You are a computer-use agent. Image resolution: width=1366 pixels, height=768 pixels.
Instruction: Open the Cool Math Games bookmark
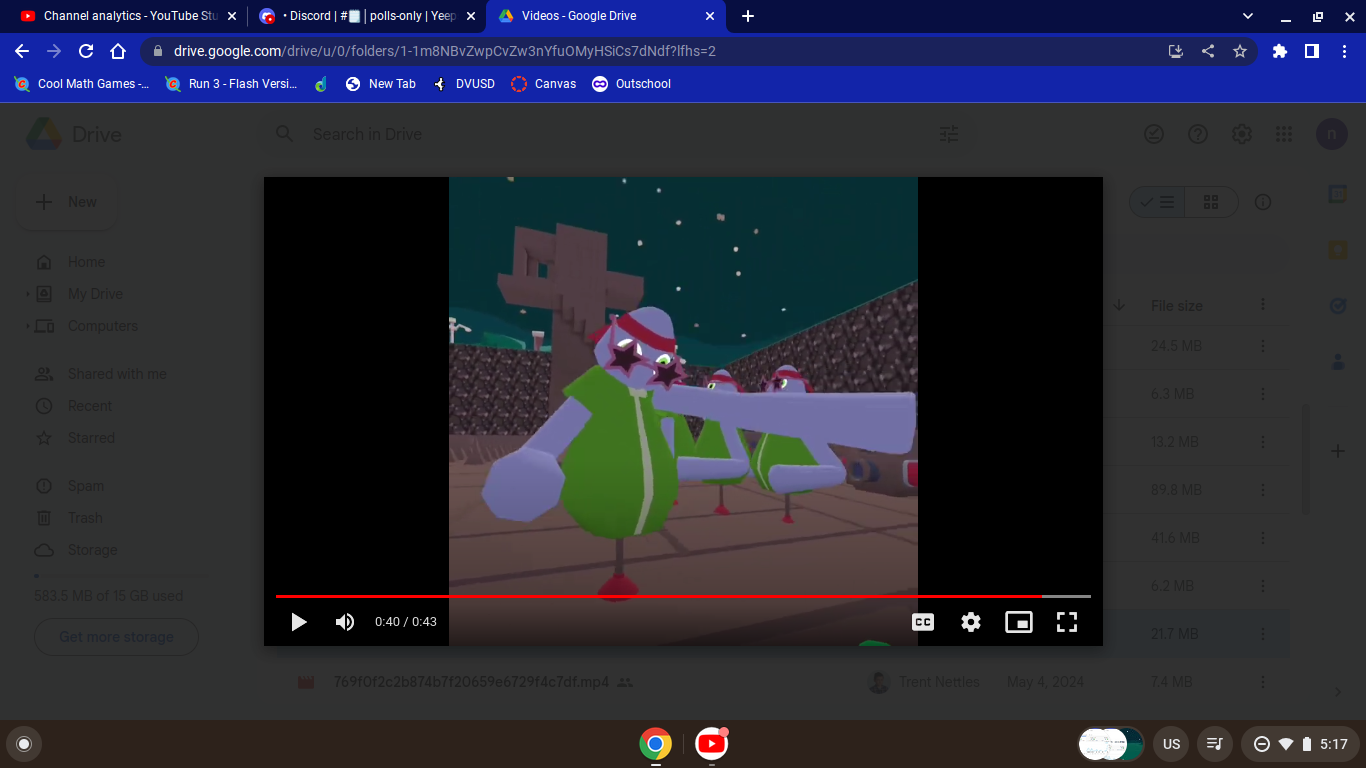(x=81, y=84)
